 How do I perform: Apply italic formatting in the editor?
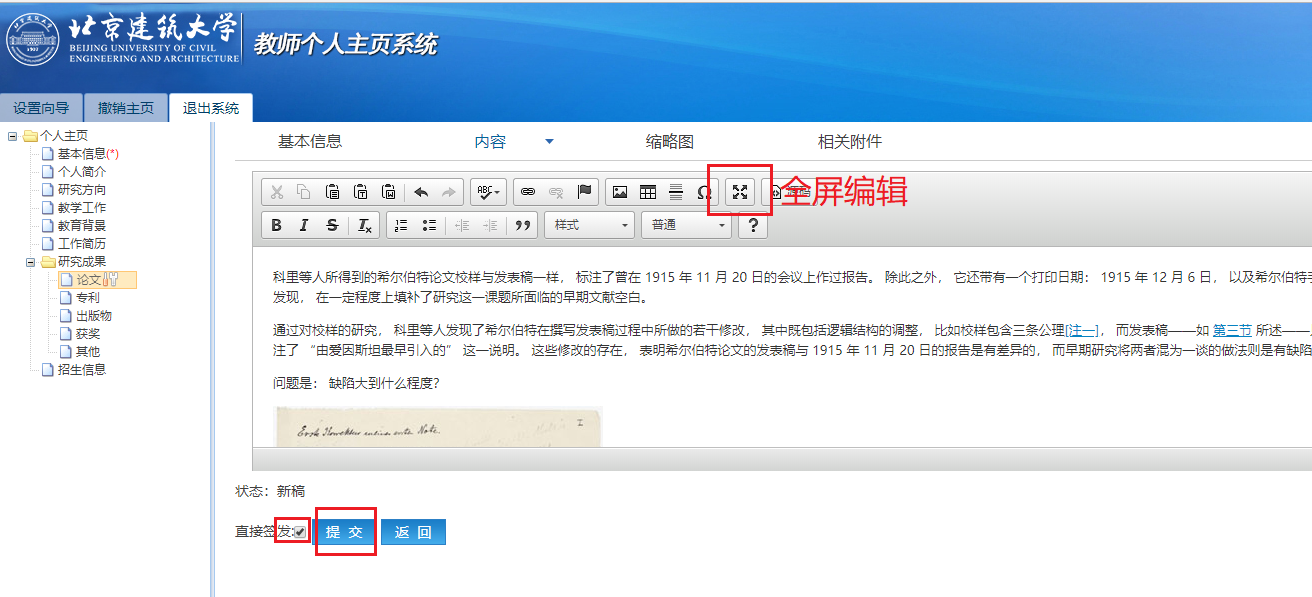[x=304, y=225]
